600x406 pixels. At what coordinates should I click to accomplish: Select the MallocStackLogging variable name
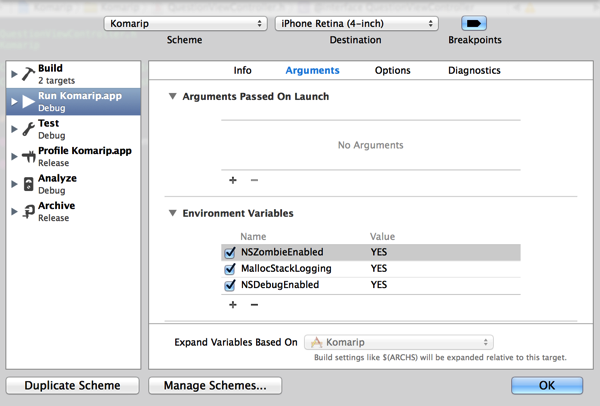(x=286, y=269)
